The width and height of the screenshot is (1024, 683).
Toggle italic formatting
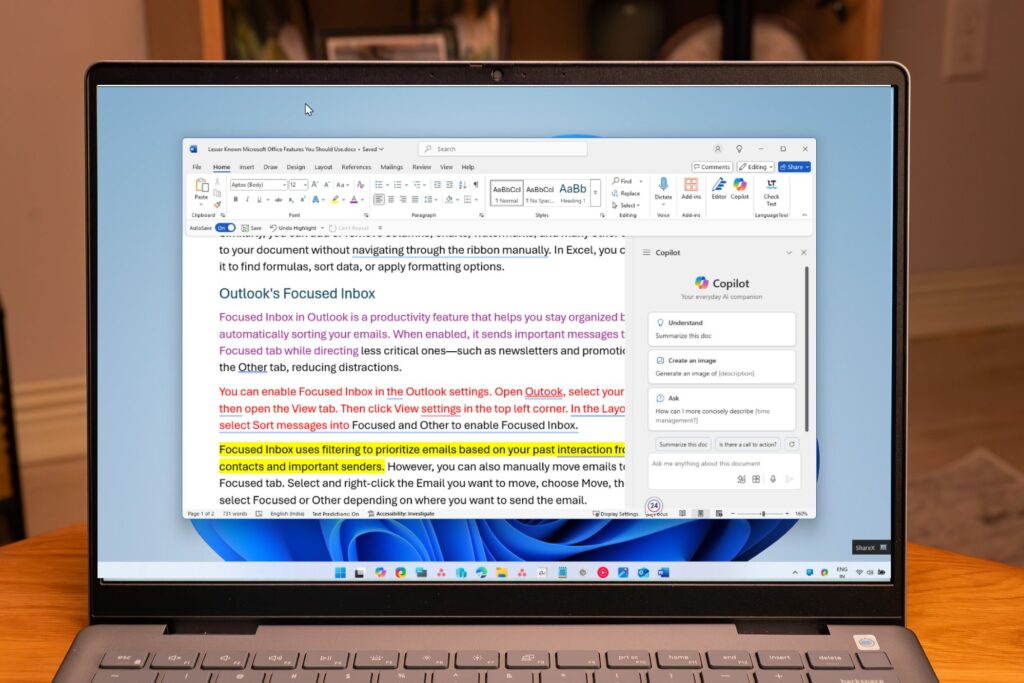(248, 199)
